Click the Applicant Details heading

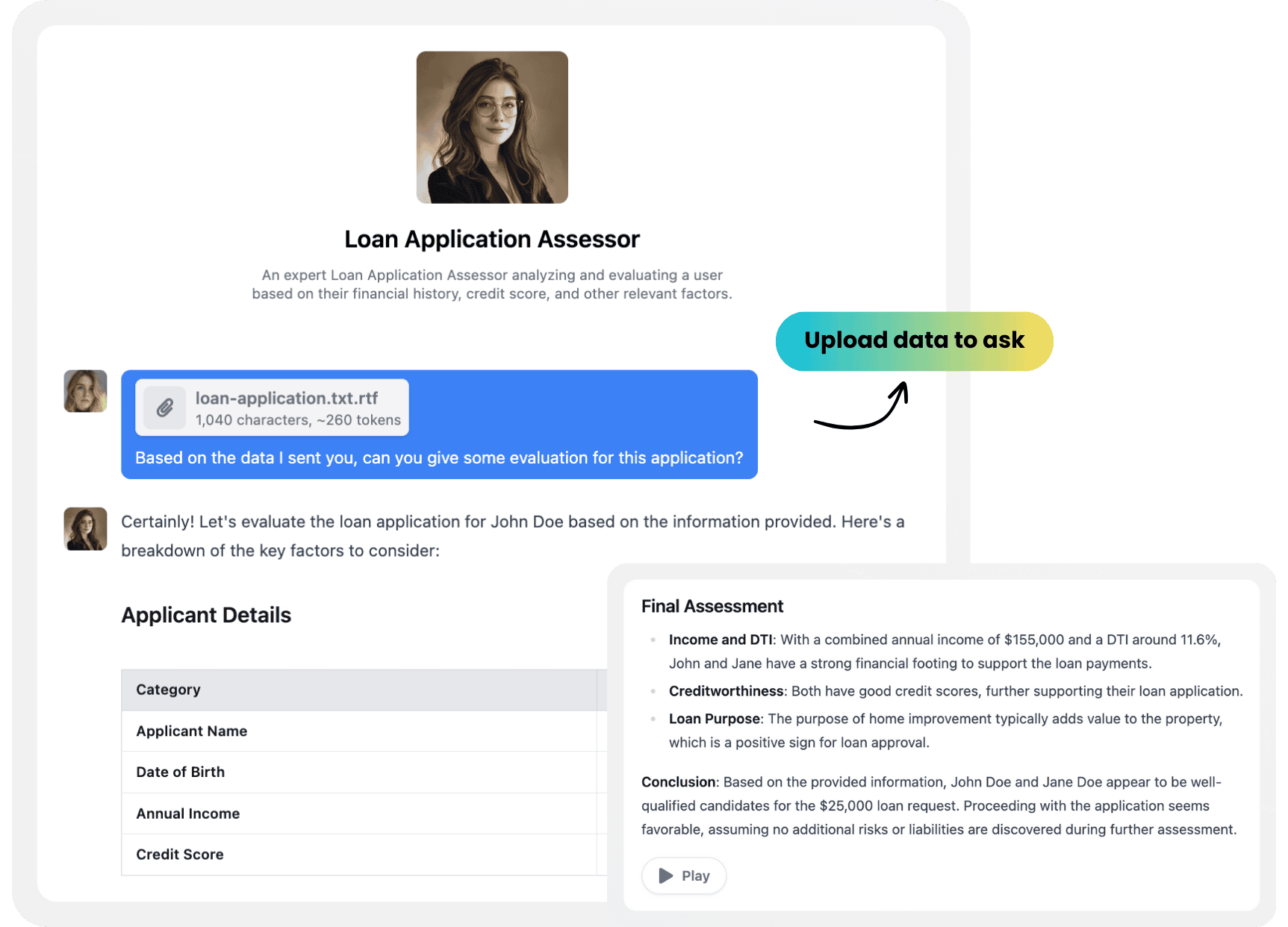point(206,615)
